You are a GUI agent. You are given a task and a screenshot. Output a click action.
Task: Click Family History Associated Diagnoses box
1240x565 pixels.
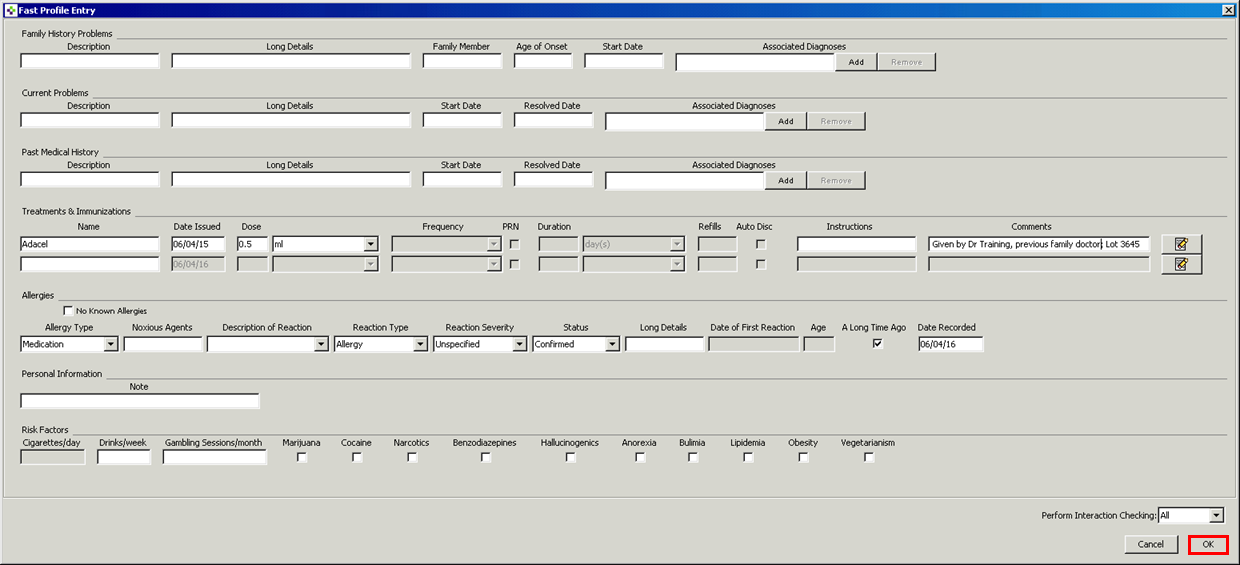click(x=755, y=62)
